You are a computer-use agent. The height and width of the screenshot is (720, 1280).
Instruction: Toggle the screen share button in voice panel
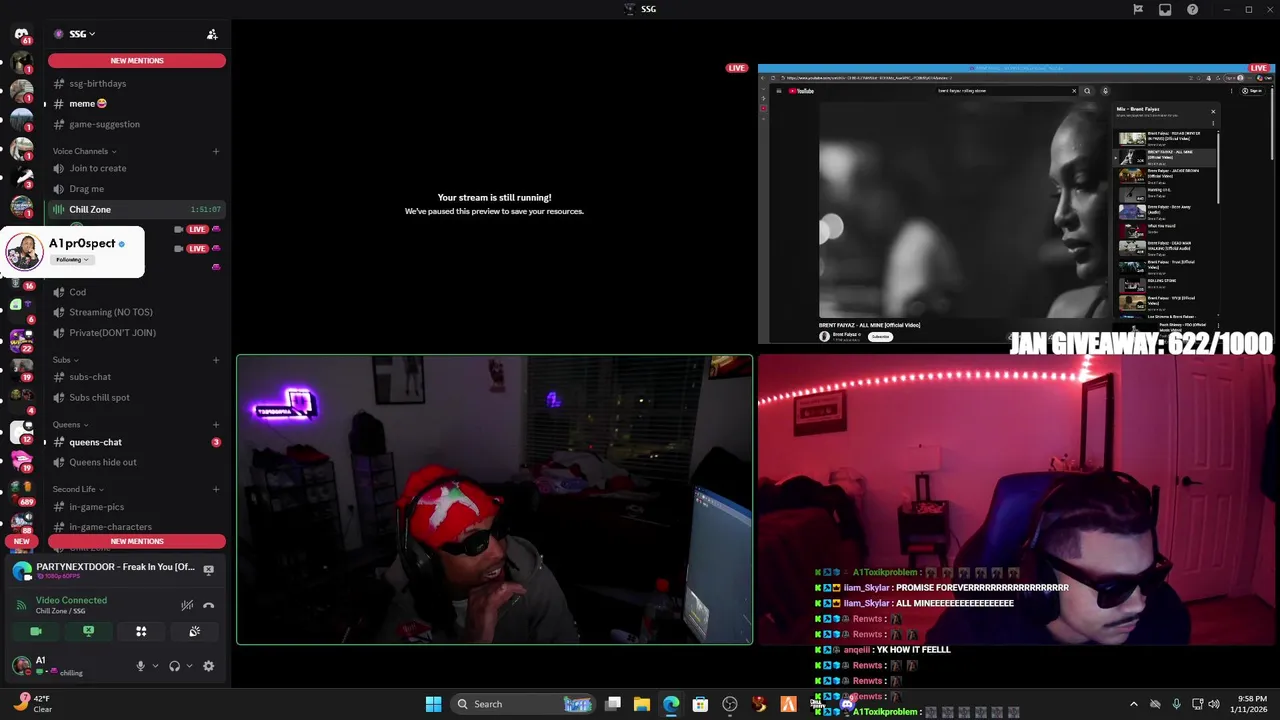click(88, 631)
